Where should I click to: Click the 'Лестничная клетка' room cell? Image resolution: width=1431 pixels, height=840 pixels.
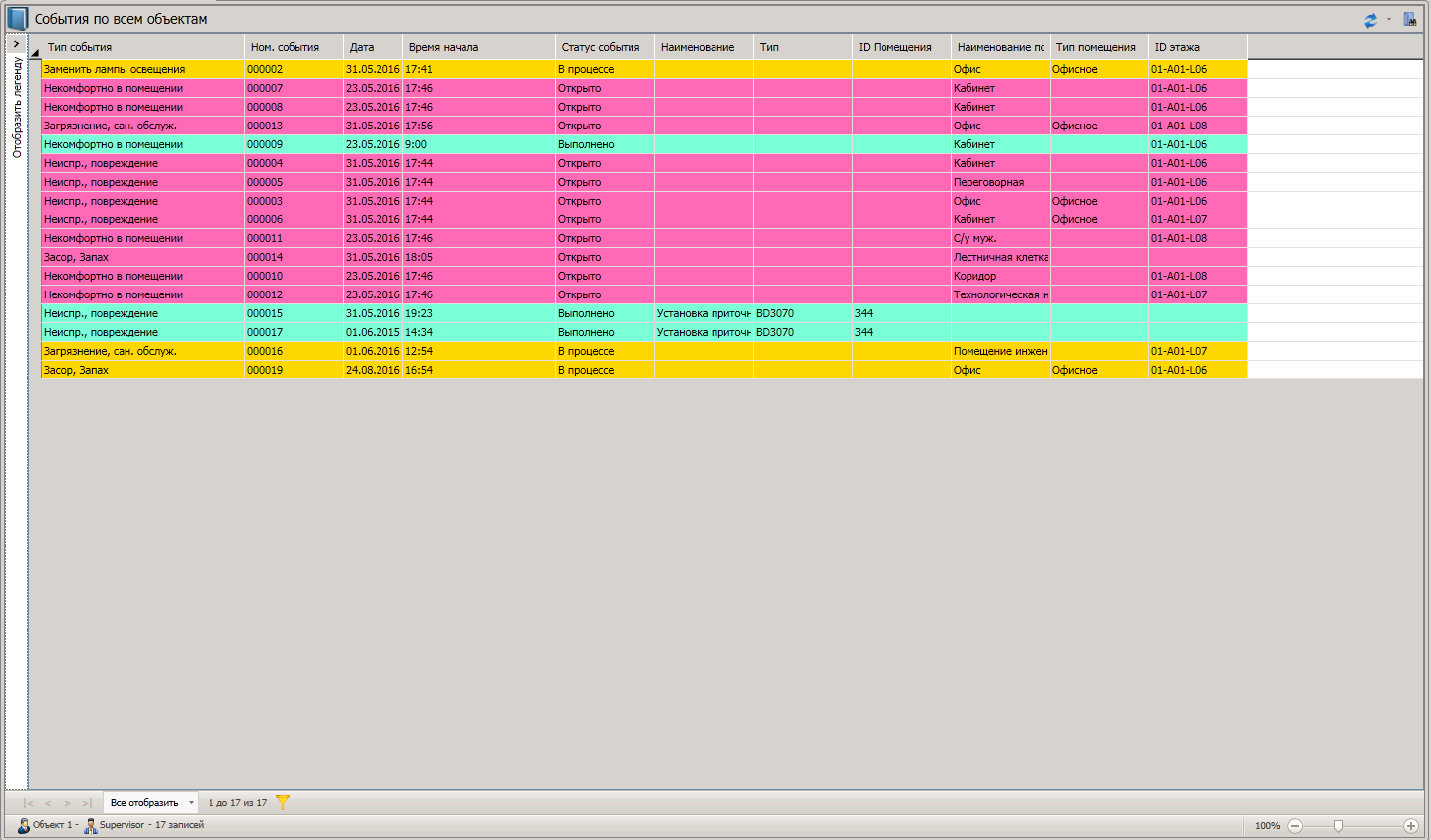point(1000,257)
